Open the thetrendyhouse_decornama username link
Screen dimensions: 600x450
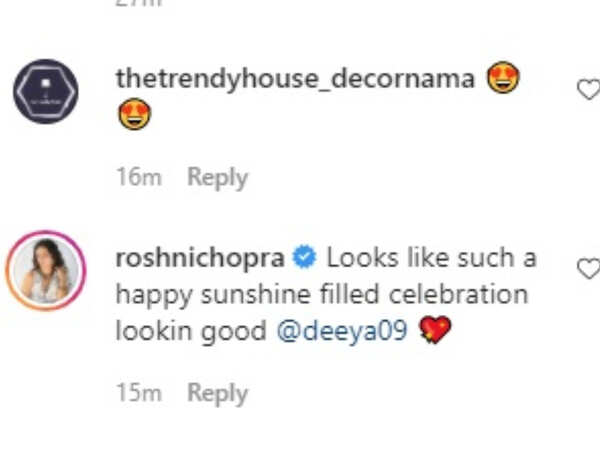295,80
